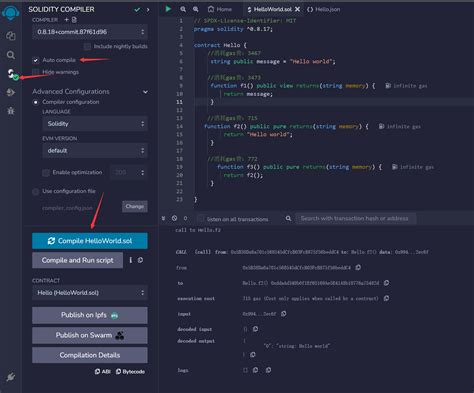Copy Bytecode to clipboard
This screenshot has width=474, height=393.
click(x=130, y=371)
